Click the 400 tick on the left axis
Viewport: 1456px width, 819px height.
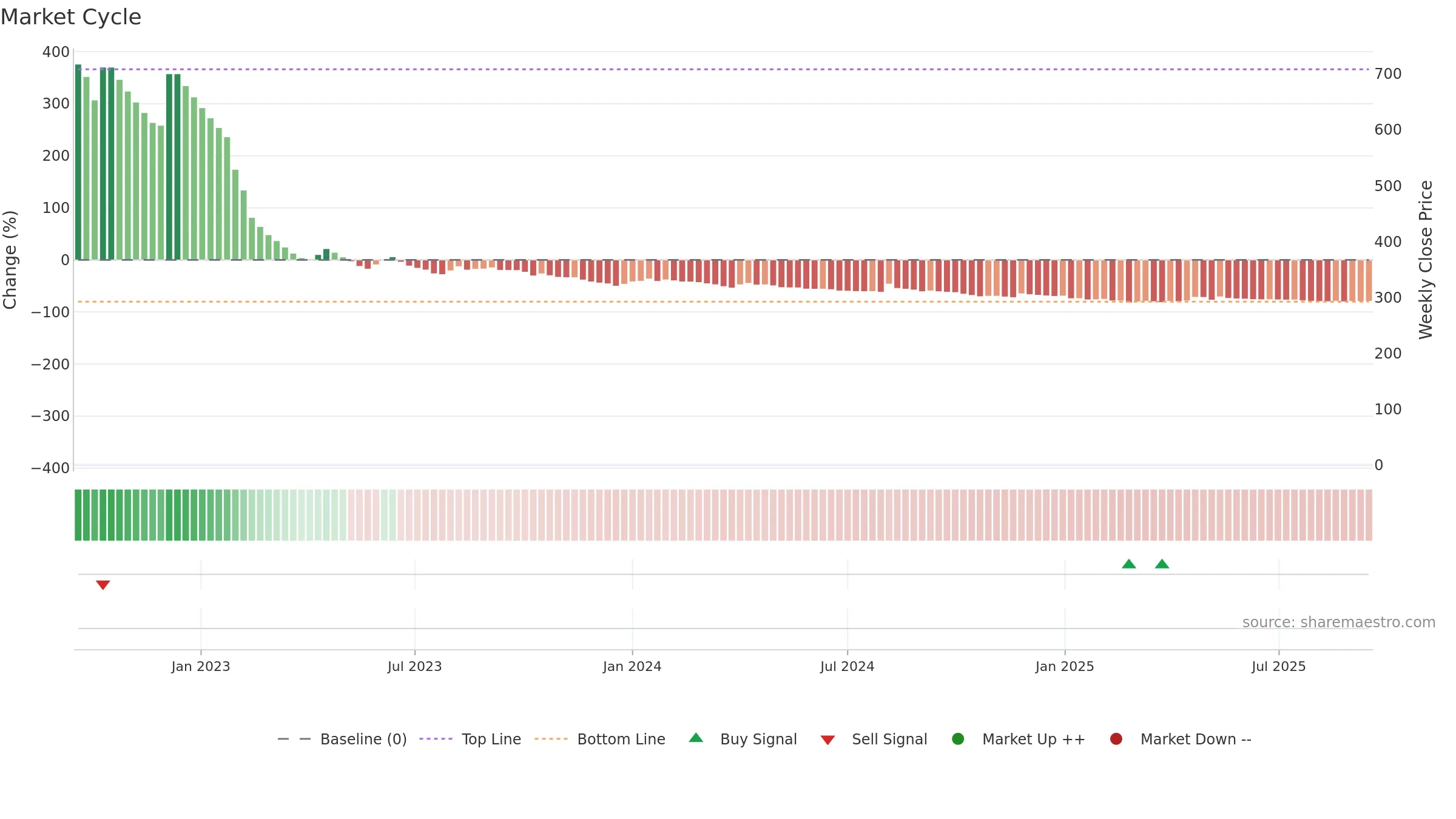[x=56, y=52]
